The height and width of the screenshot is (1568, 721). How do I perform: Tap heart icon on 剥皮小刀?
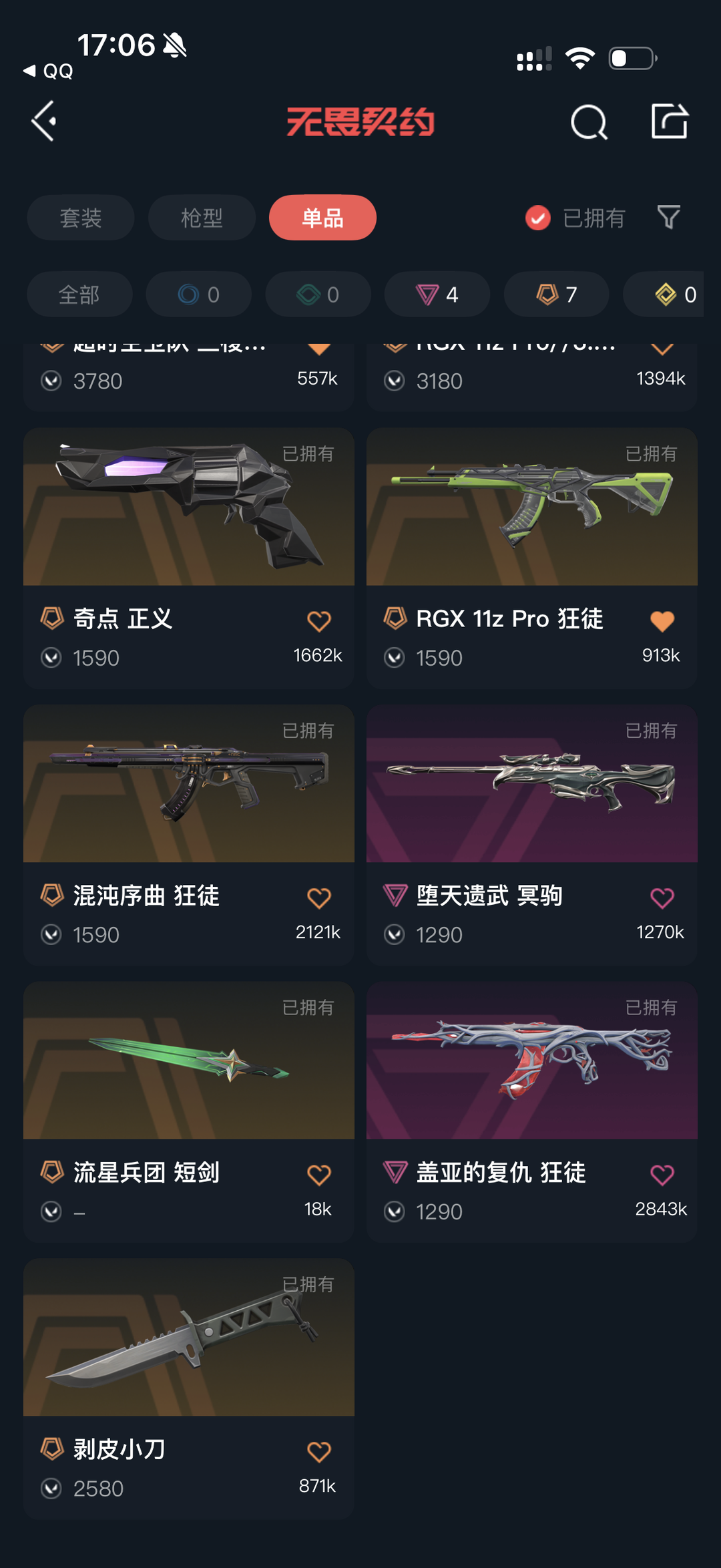[319, 1452]
